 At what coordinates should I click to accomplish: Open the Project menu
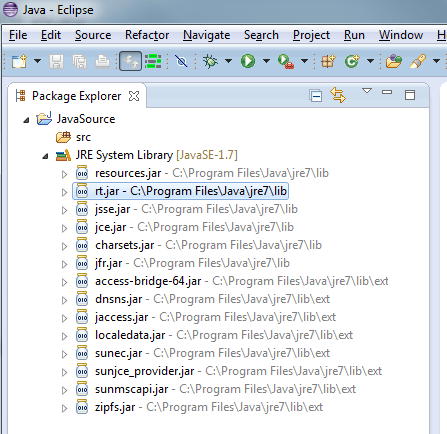[x=311, y=36]
